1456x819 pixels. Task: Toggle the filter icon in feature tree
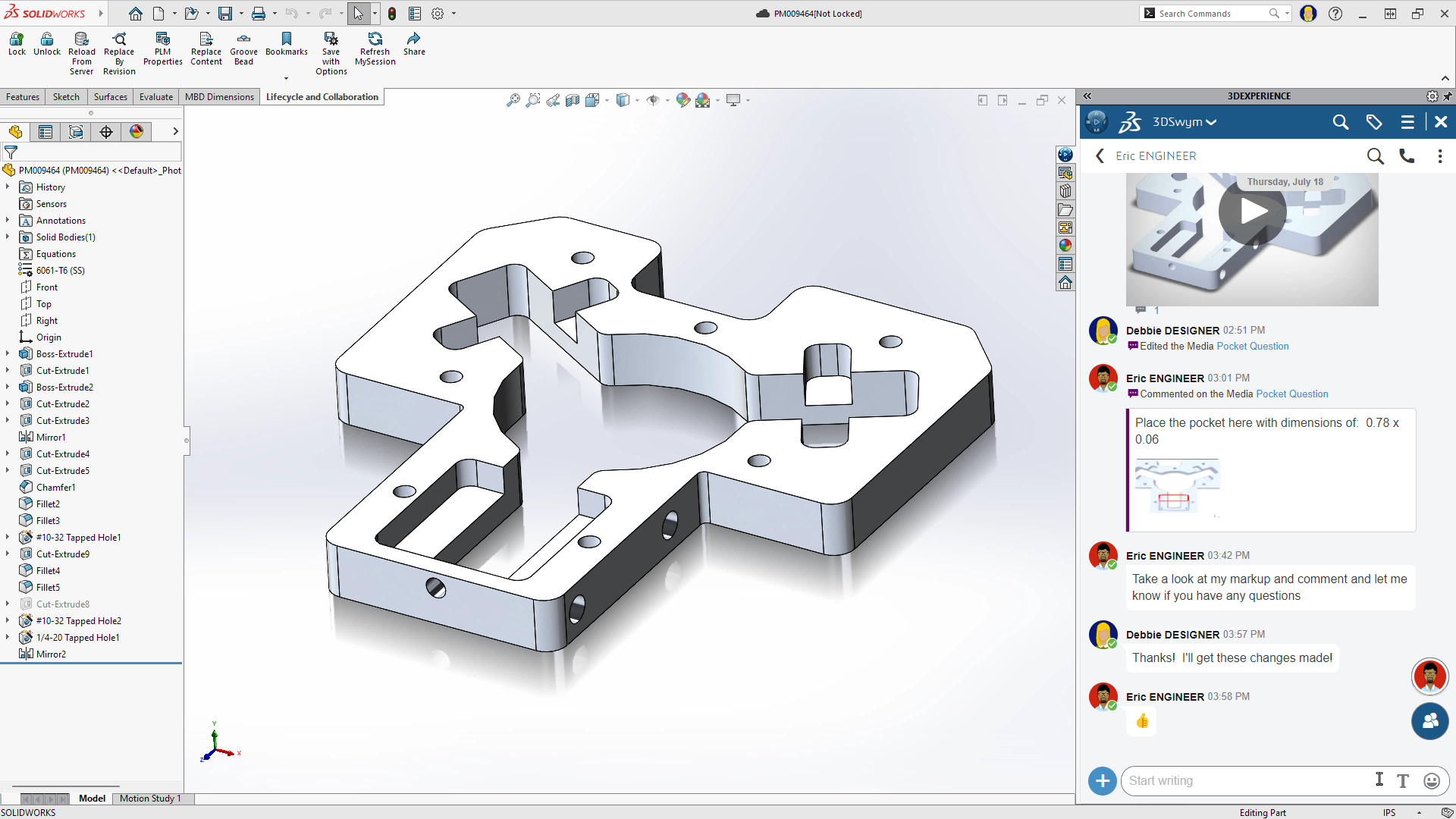[11, 152]
